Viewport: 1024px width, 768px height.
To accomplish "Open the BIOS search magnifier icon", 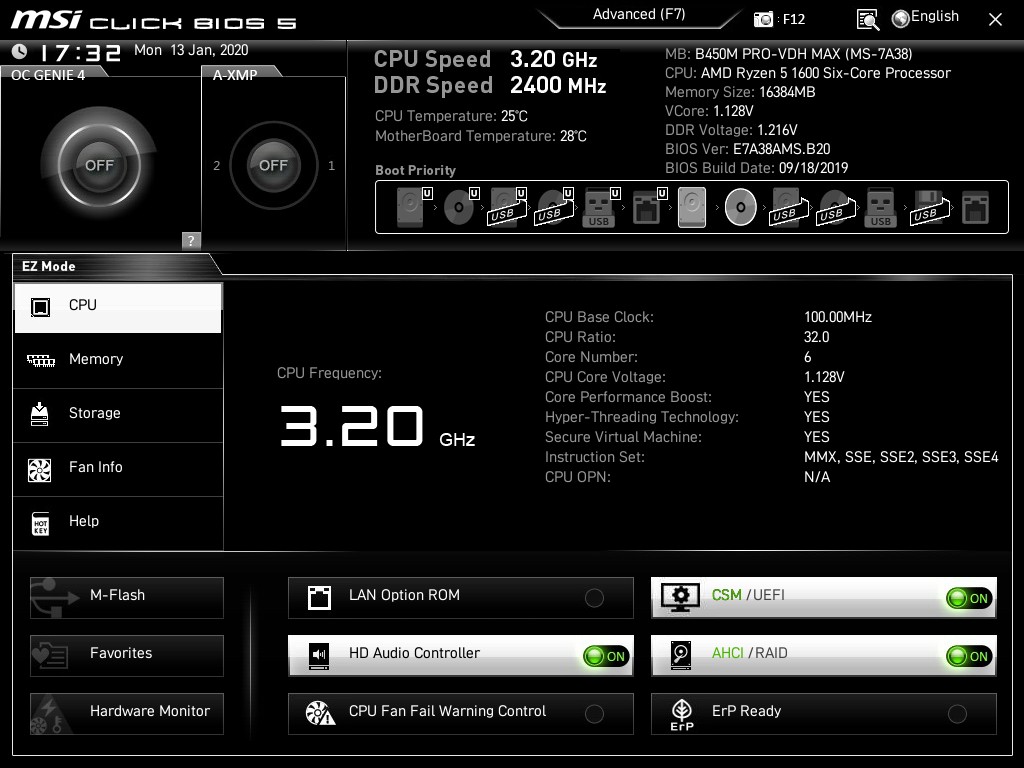I will click(867, 20).
